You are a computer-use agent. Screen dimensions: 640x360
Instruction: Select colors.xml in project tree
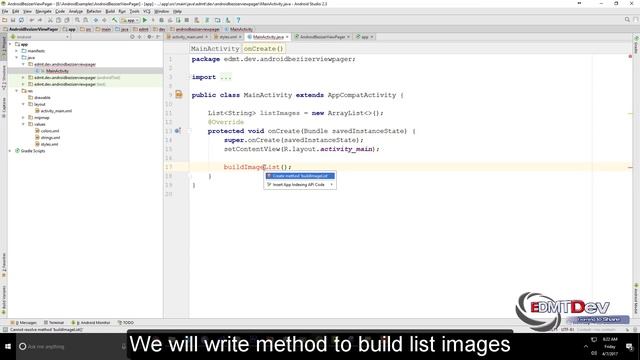pyautogui.click(x=50, y=131)
